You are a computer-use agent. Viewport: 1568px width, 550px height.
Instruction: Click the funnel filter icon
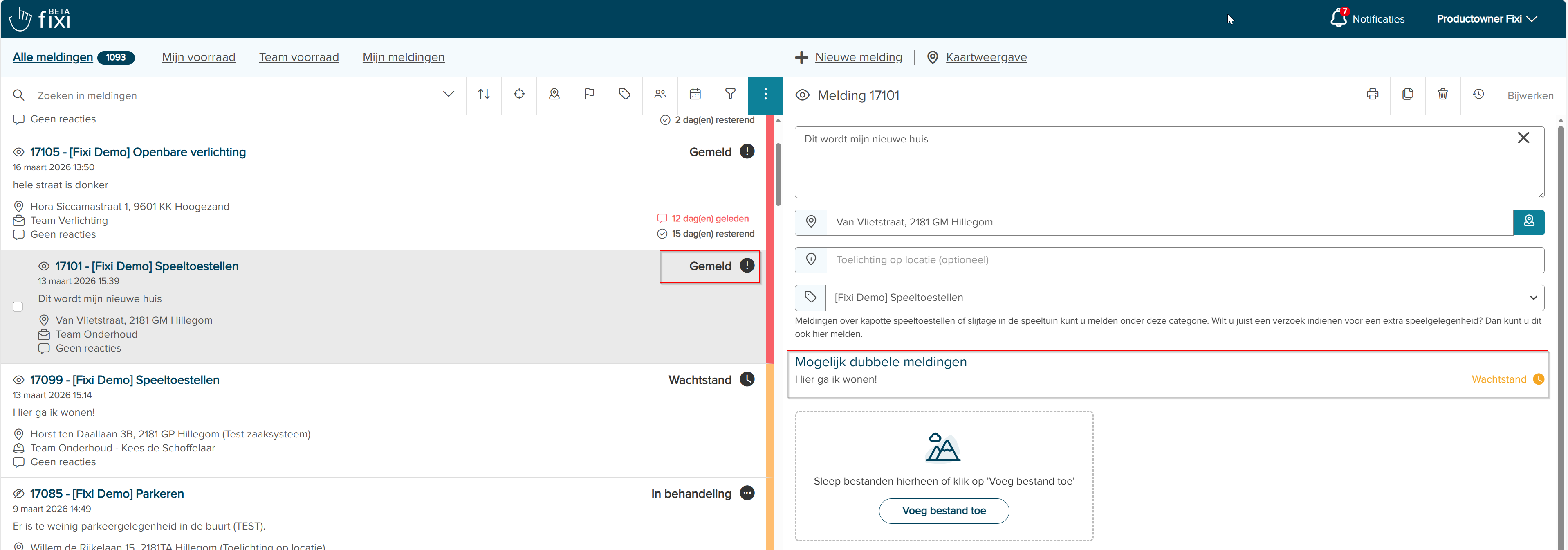click(730, 95)
